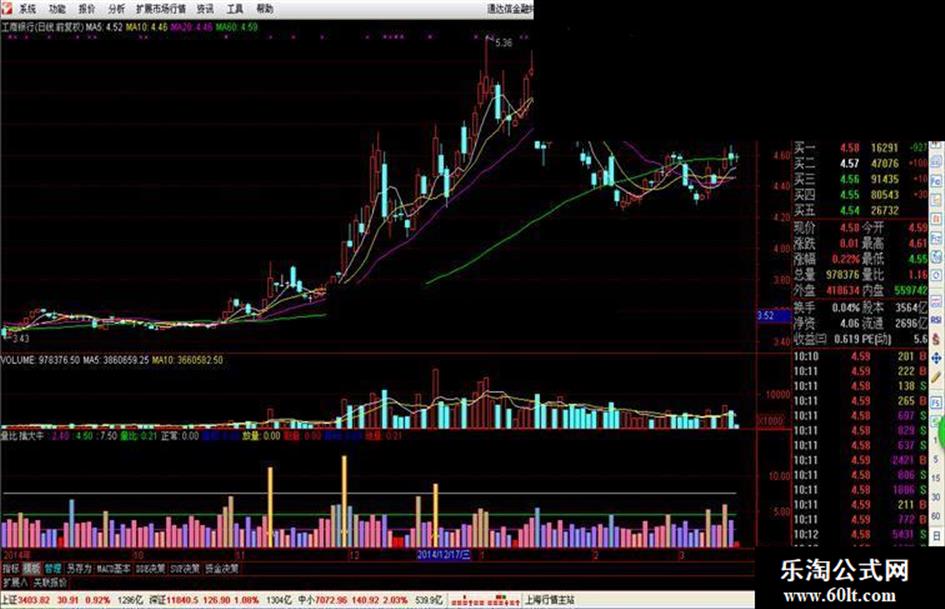Image resolution: width=945 pixels, height=609 pixels.
Task: Click the 工商银行 chart title with MA5 4.52
Action: click(x=62, y=27)
